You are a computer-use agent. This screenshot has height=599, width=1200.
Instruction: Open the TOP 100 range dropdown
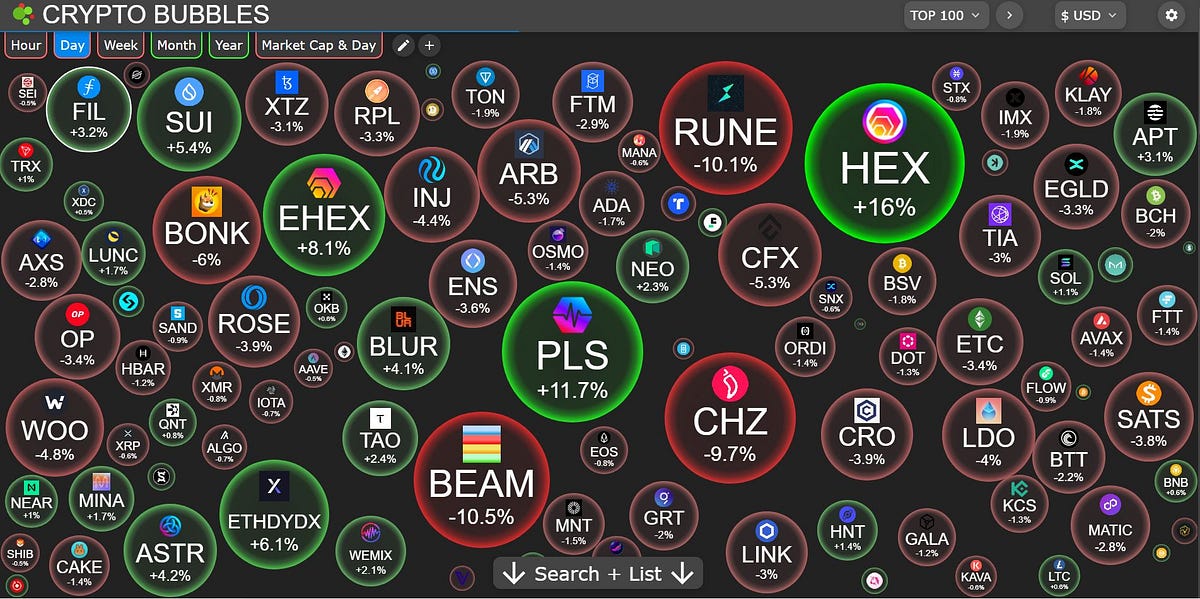pos(947,15)
